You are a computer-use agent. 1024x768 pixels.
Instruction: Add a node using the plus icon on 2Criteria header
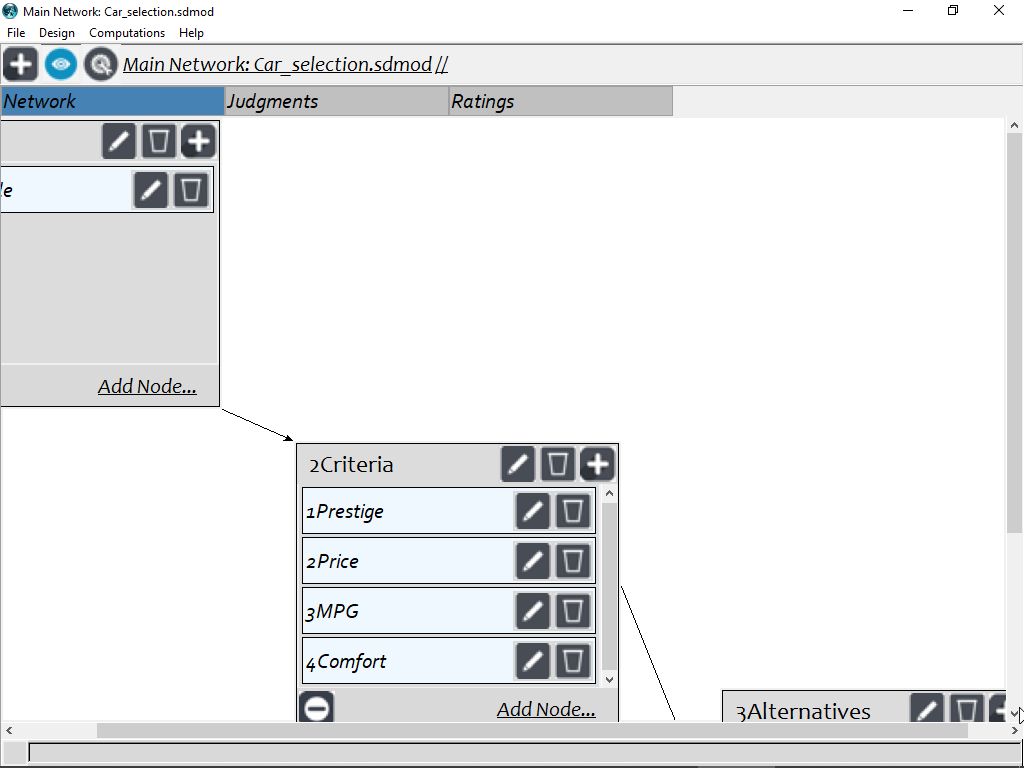pos(597,463)
